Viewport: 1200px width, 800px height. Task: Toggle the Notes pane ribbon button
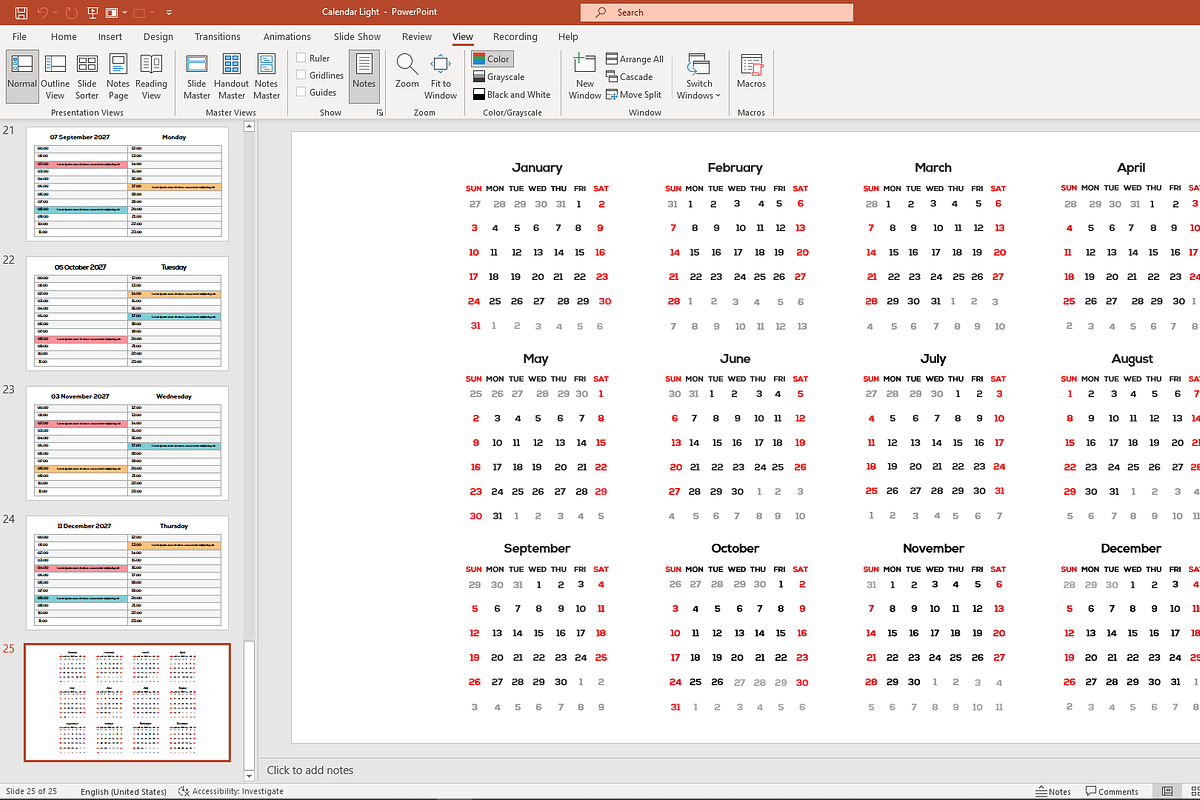click(364, 76)
